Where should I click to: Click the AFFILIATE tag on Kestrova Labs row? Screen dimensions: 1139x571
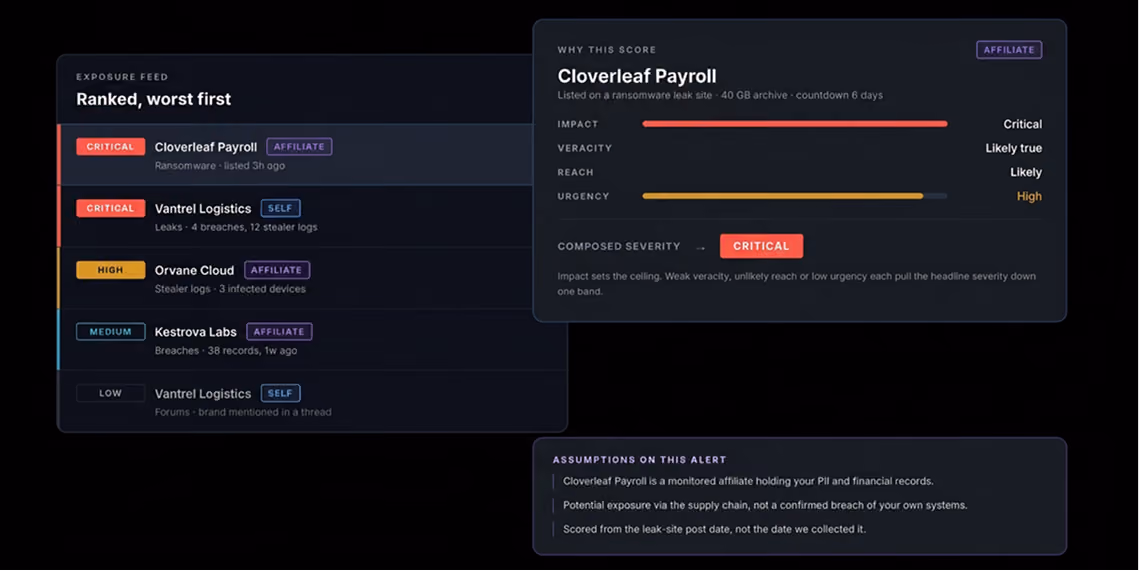coord(279,332)
